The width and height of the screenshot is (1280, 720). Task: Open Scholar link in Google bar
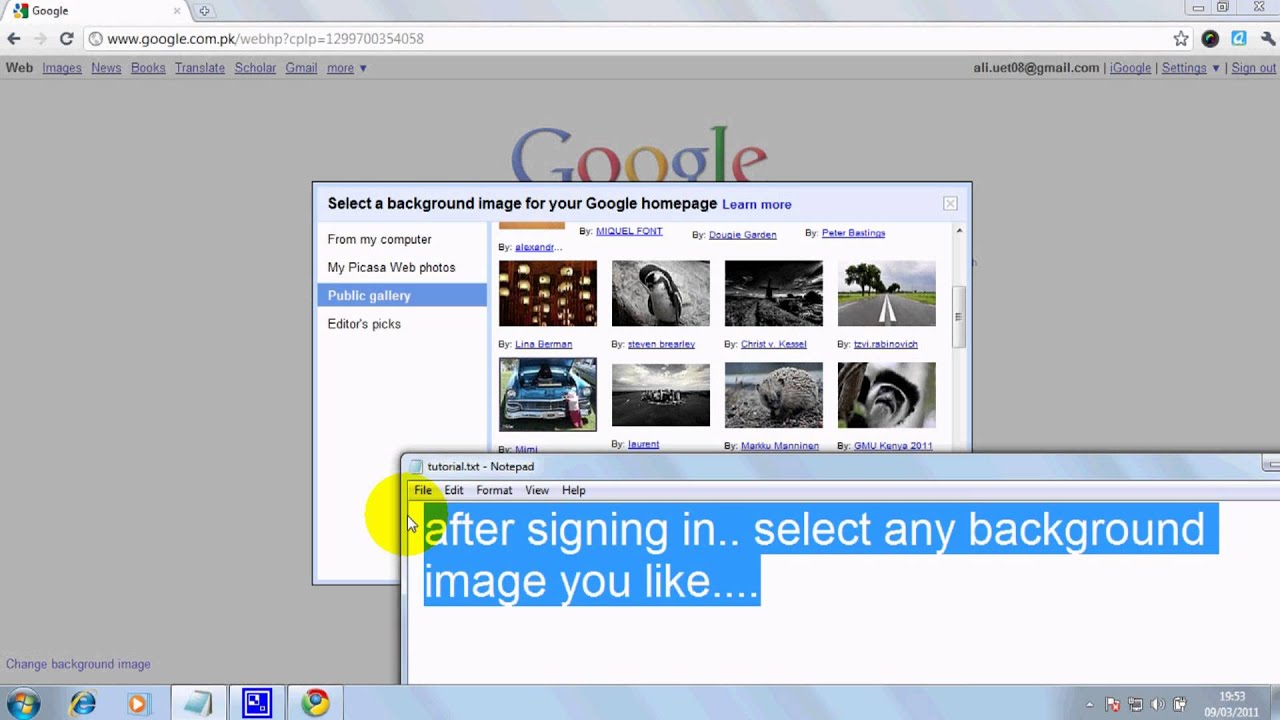(x=255, y=68)
